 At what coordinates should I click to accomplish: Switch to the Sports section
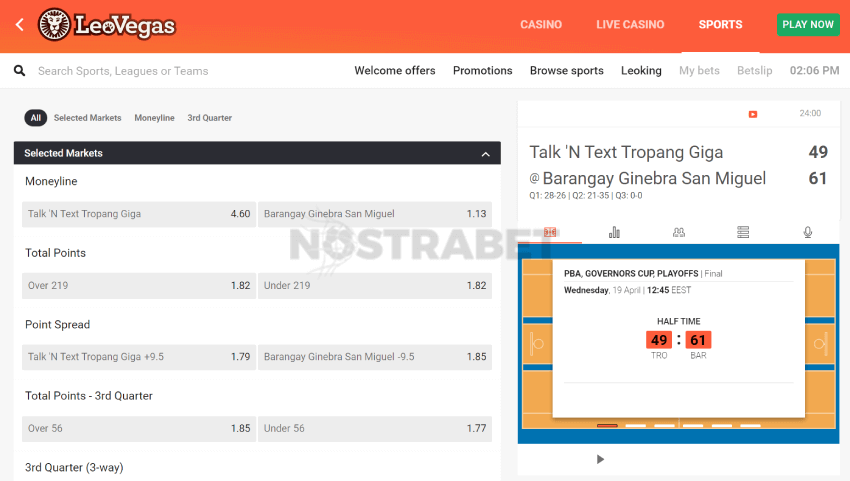pyautogui.click(x=720, y=24)
